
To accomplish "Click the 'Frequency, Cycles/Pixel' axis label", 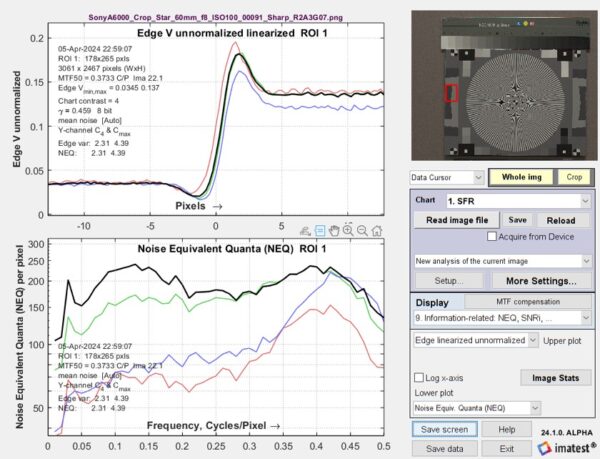I will [x=213, y=426].
